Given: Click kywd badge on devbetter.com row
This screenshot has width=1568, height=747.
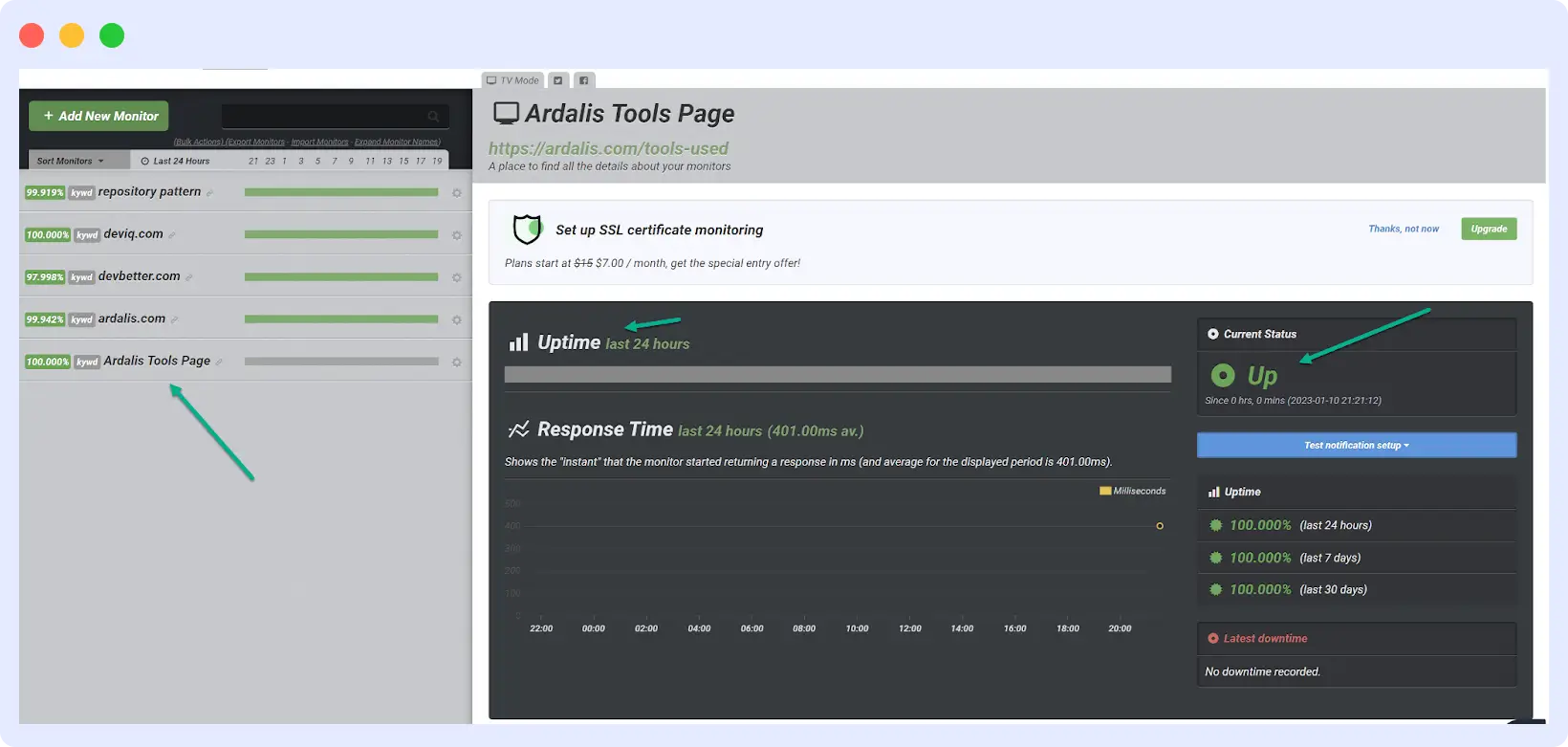Looking at the screenshot, I should (81, 277).
